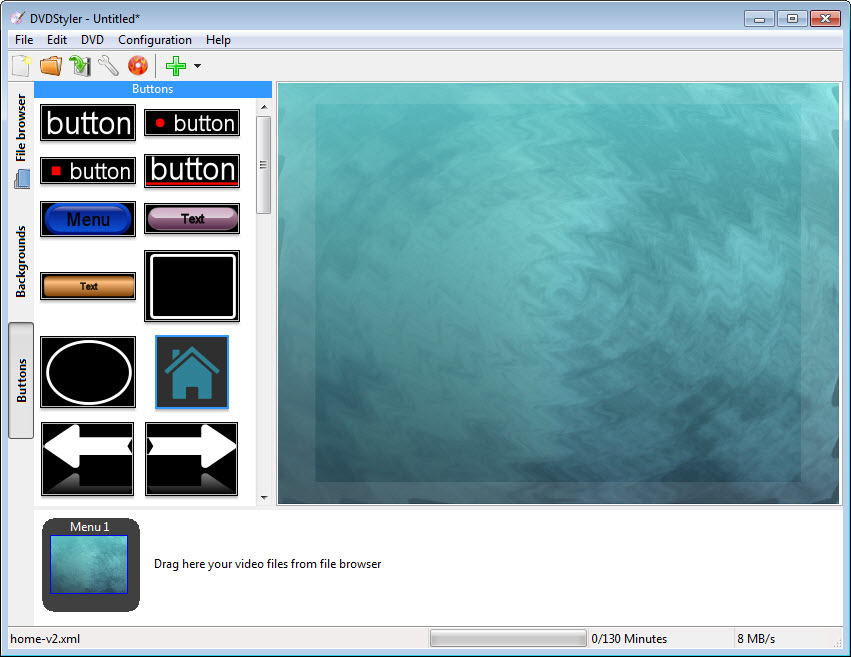Viewport: 851px width, 657px height.
Task: Click the buttons list scrollbar thumb
Action: coord(264,165)
